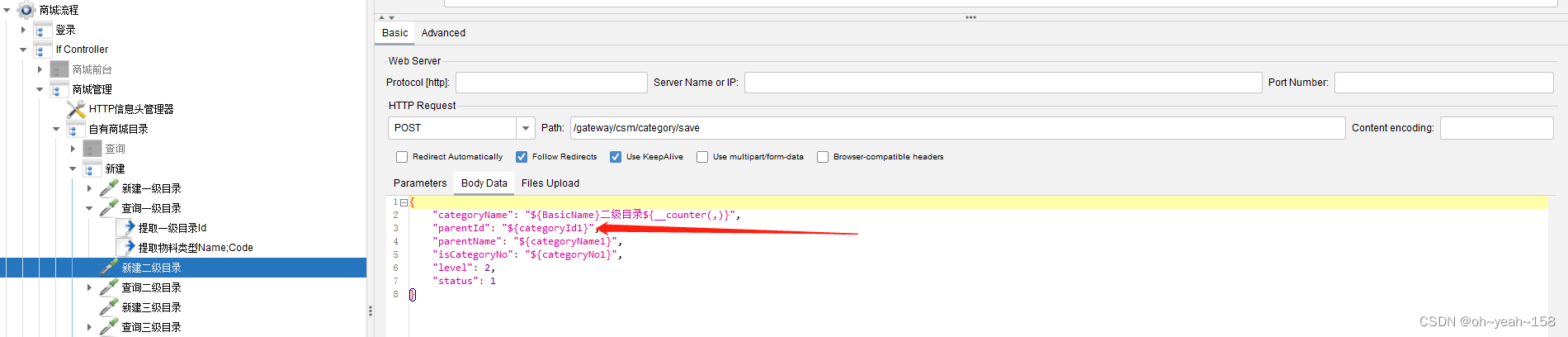
Task: Click the If Controller icon
Action: click(x=43, y=50)
